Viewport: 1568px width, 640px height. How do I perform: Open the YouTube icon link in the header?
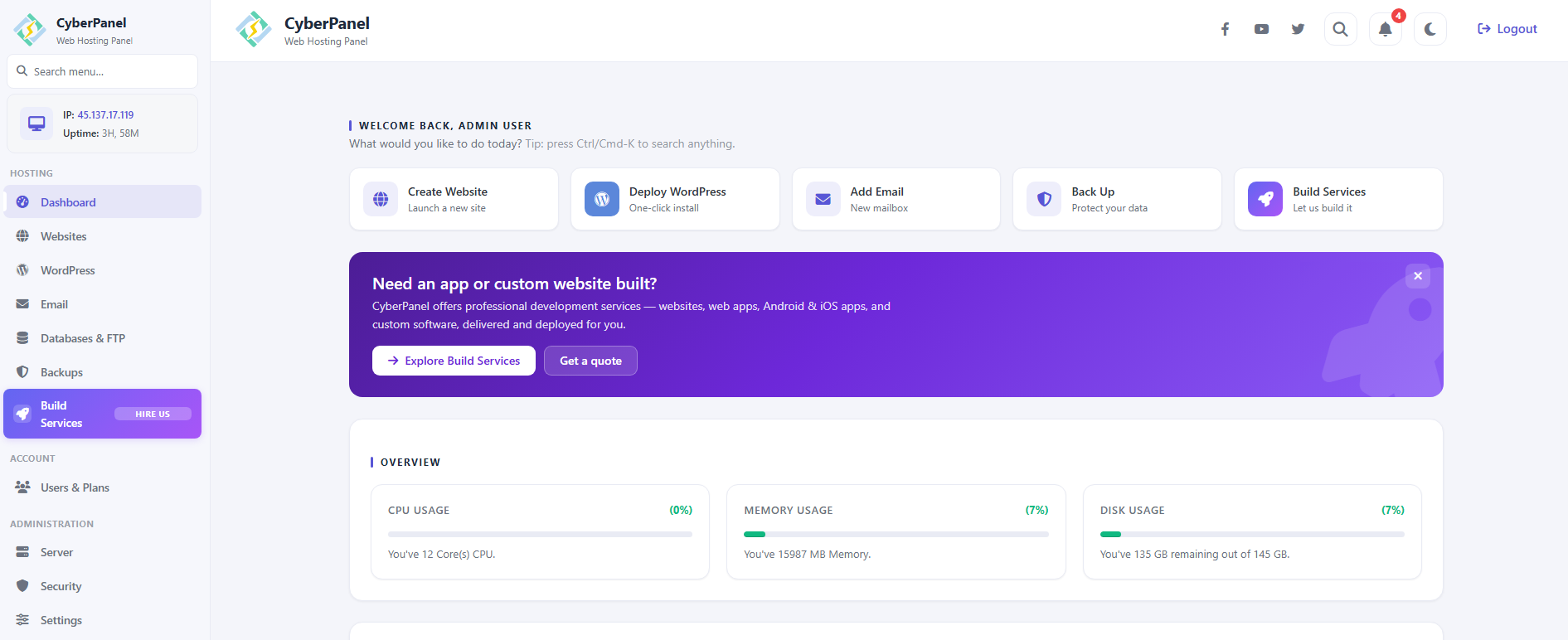[x=1261, y=29]
